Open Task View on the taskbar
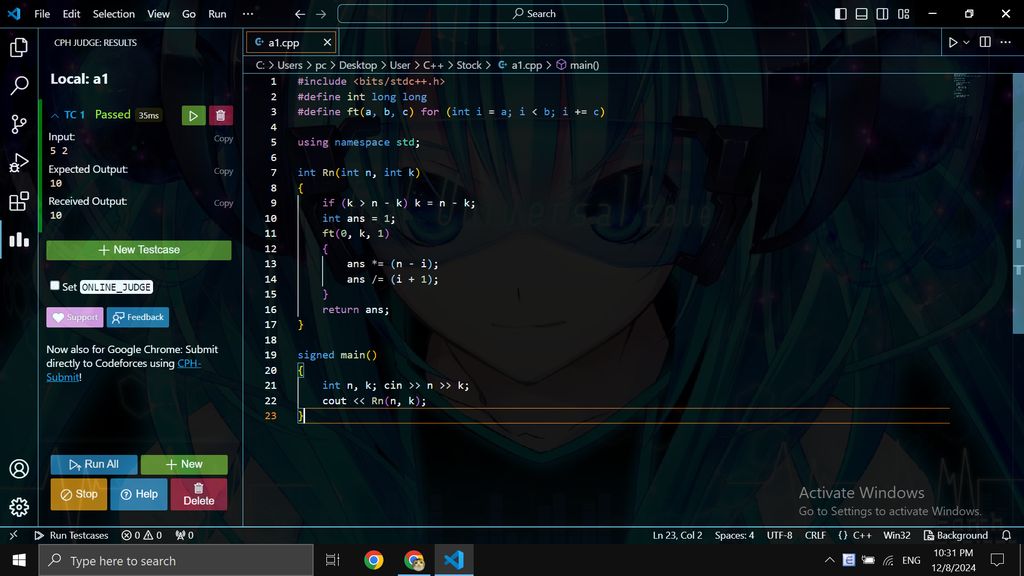Image resolution: width=1024 pixels, height=576 pixels. [x=332, y=560]
